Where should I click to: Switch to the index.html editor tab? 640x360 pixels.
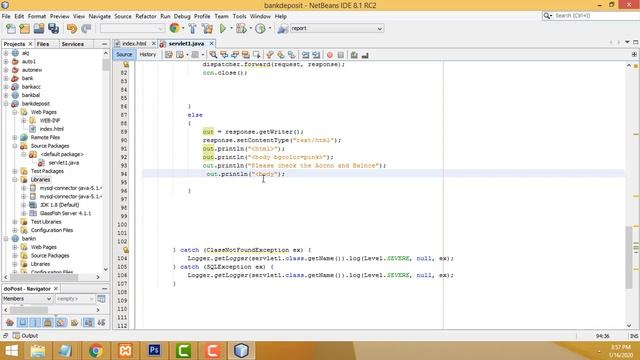[134, 43]
